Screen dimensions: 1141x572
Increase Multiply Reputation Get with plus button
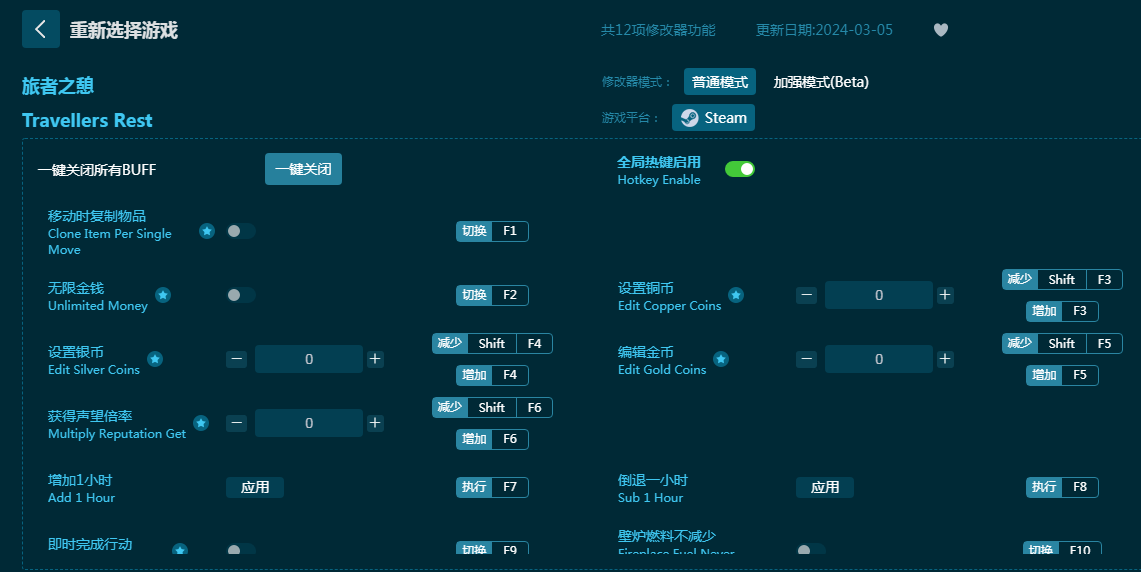click(375, 423)
